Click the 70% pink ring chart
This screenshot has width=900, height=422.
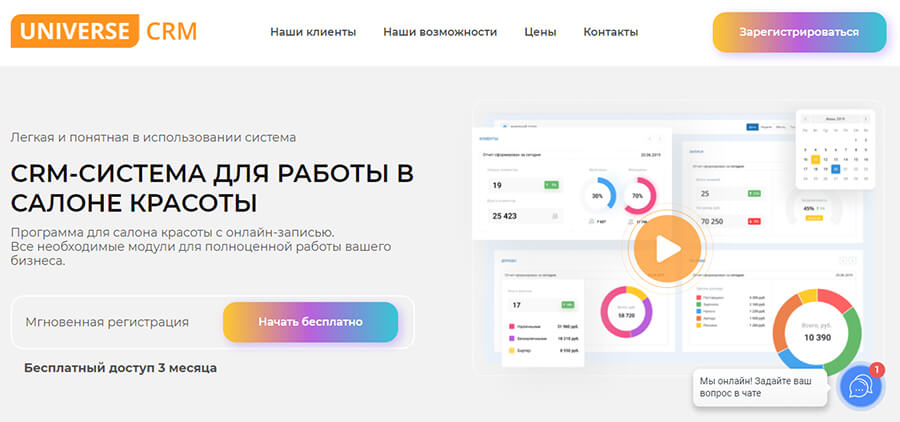pyautogui.click(x=638, y=196)
